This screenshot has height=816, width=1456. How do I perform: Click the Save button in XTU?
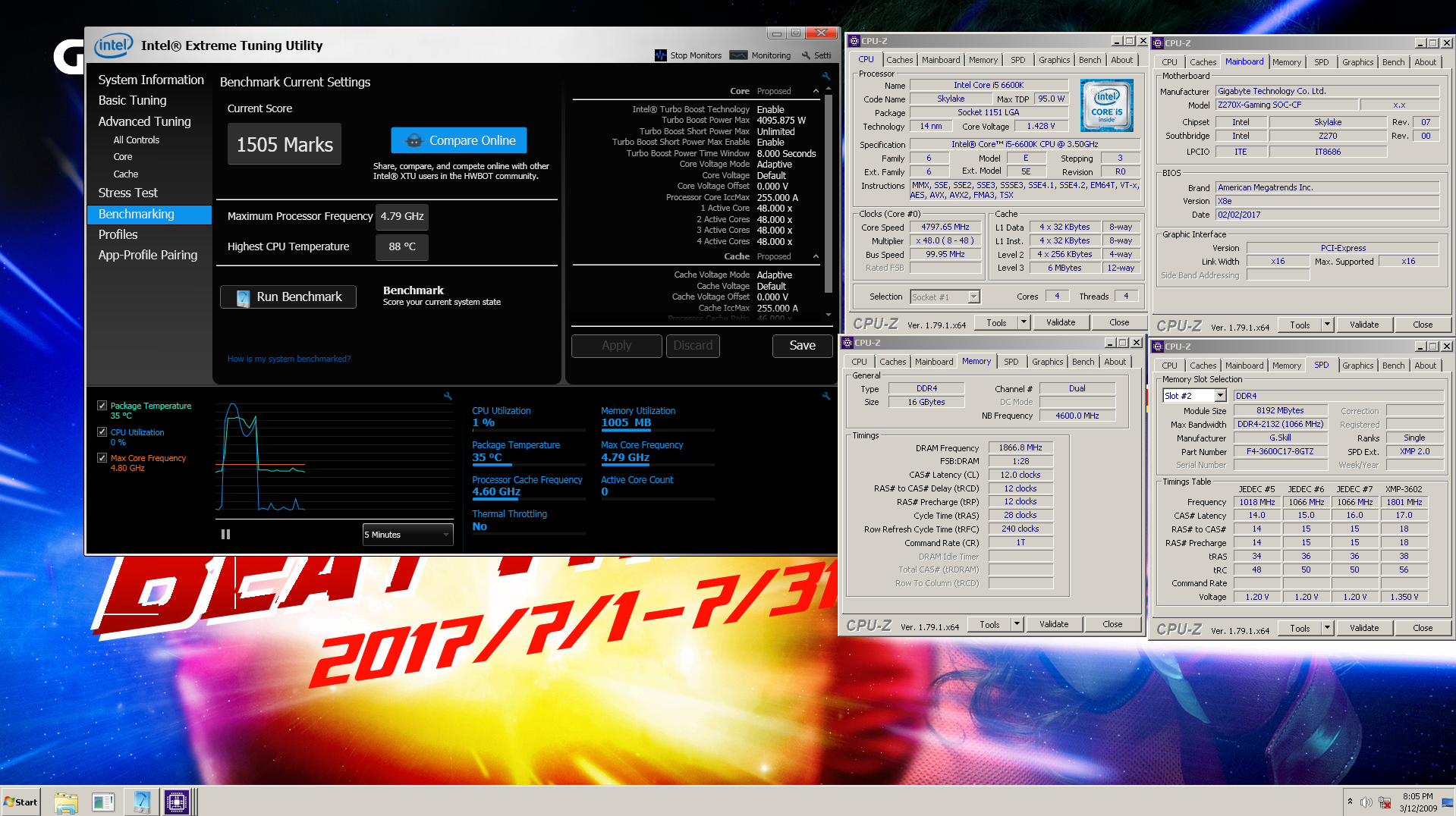coord(802,346)
